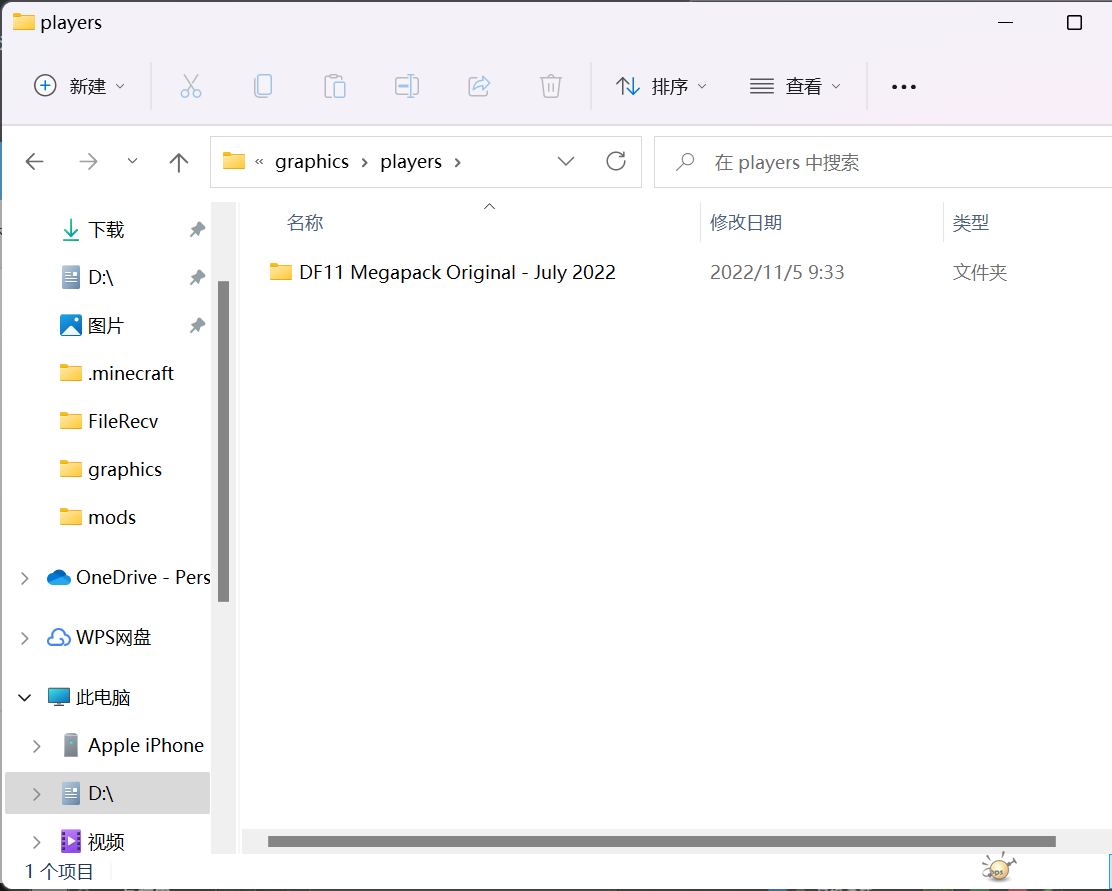Click the Delete trash can icon
The image size is (1112, 891).
551,86
